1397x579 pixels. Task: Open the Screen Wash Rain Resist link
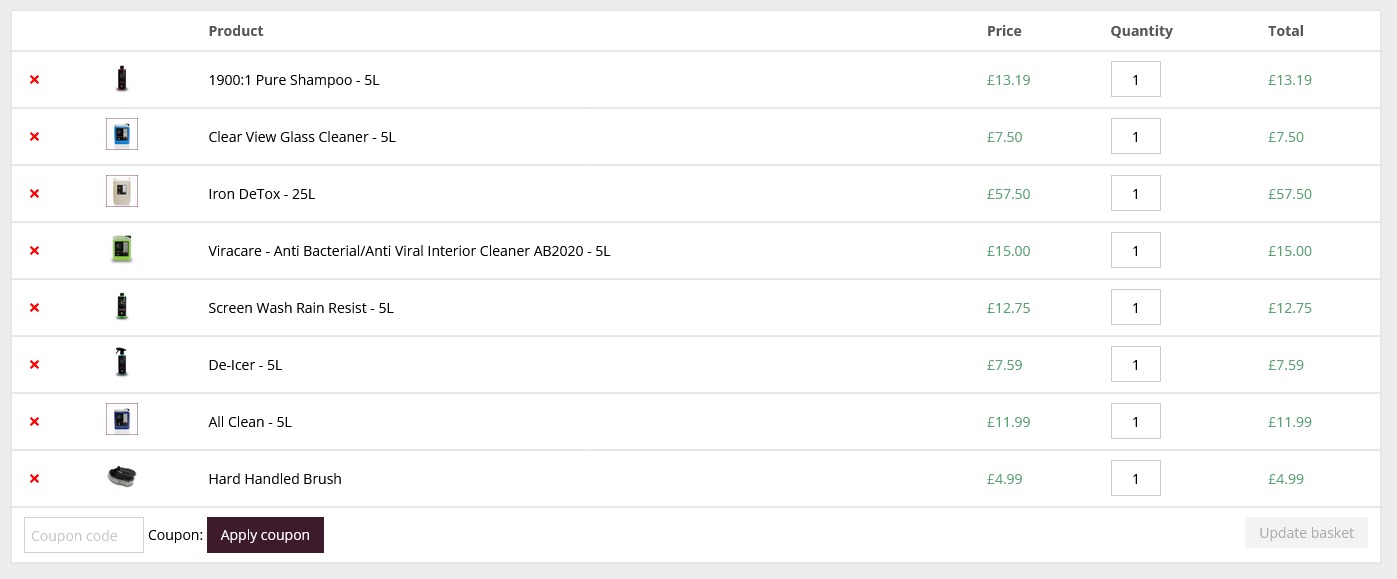pos(301,308)
